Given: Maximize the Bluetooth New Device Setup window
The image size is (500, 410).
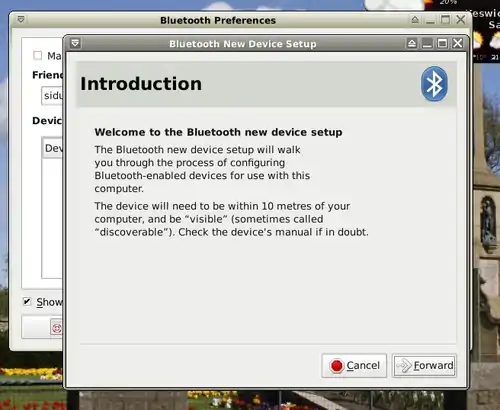Looking at the screenshot, I should tap(442, 43).
